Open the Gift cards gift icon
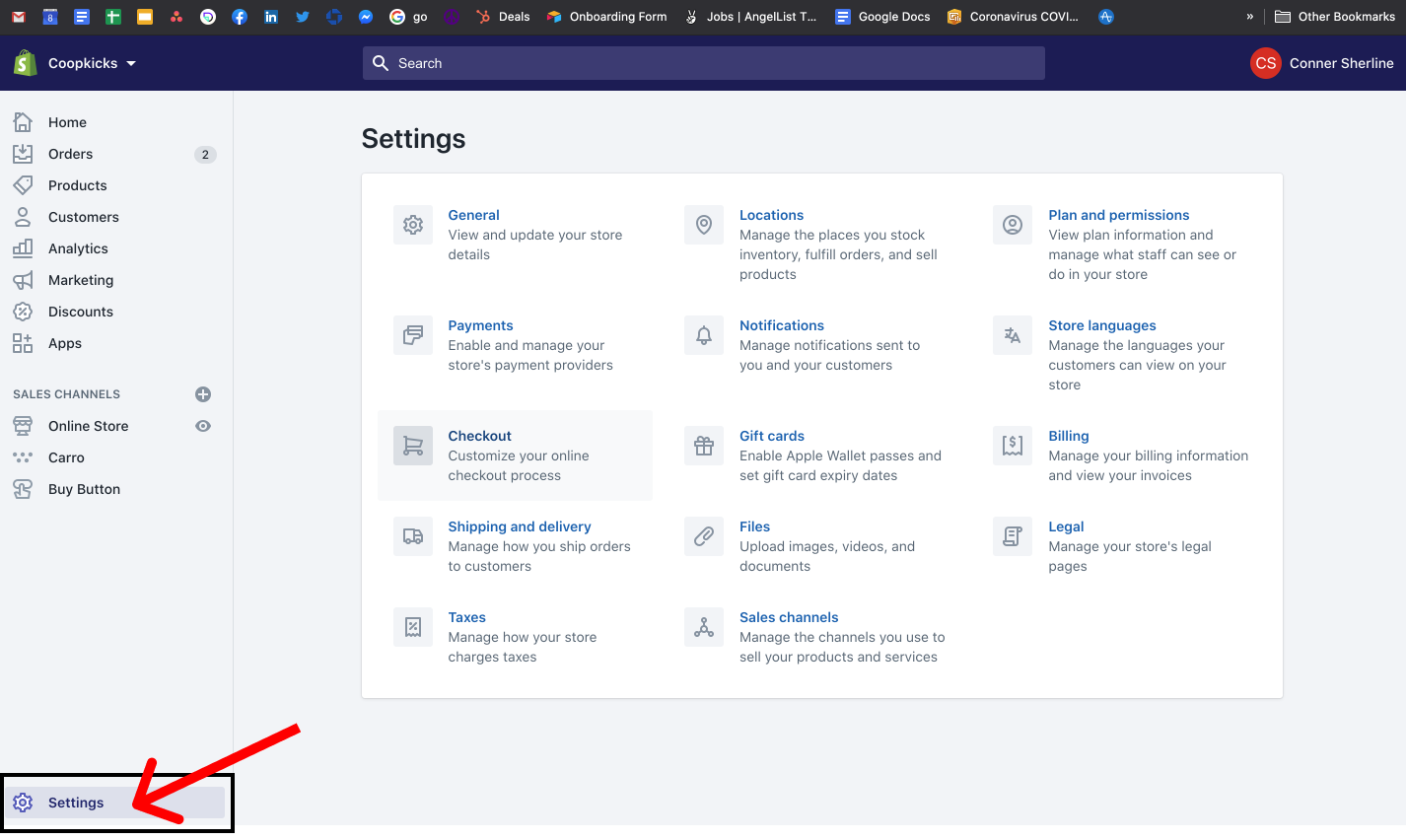This screenshot has width=1406, height=840. click(703, 446)
